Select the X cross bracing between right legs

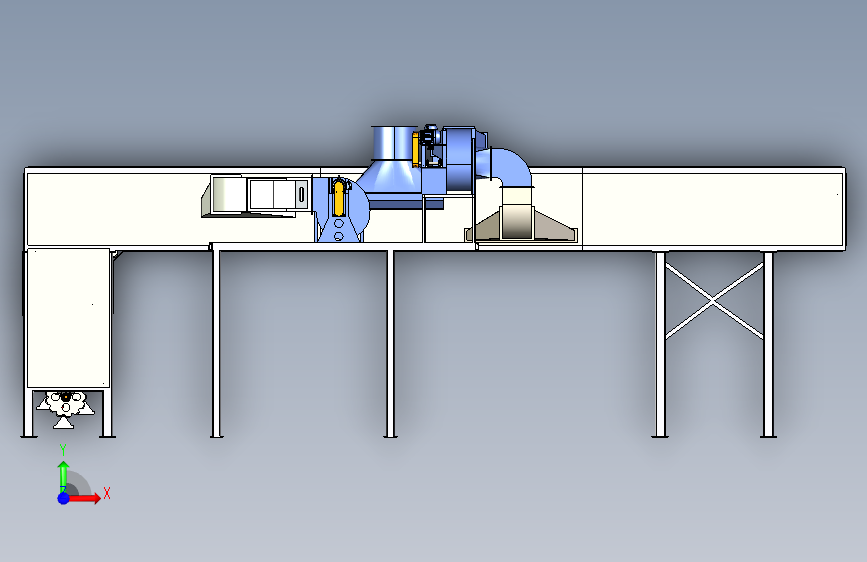(x=714, y=300)
